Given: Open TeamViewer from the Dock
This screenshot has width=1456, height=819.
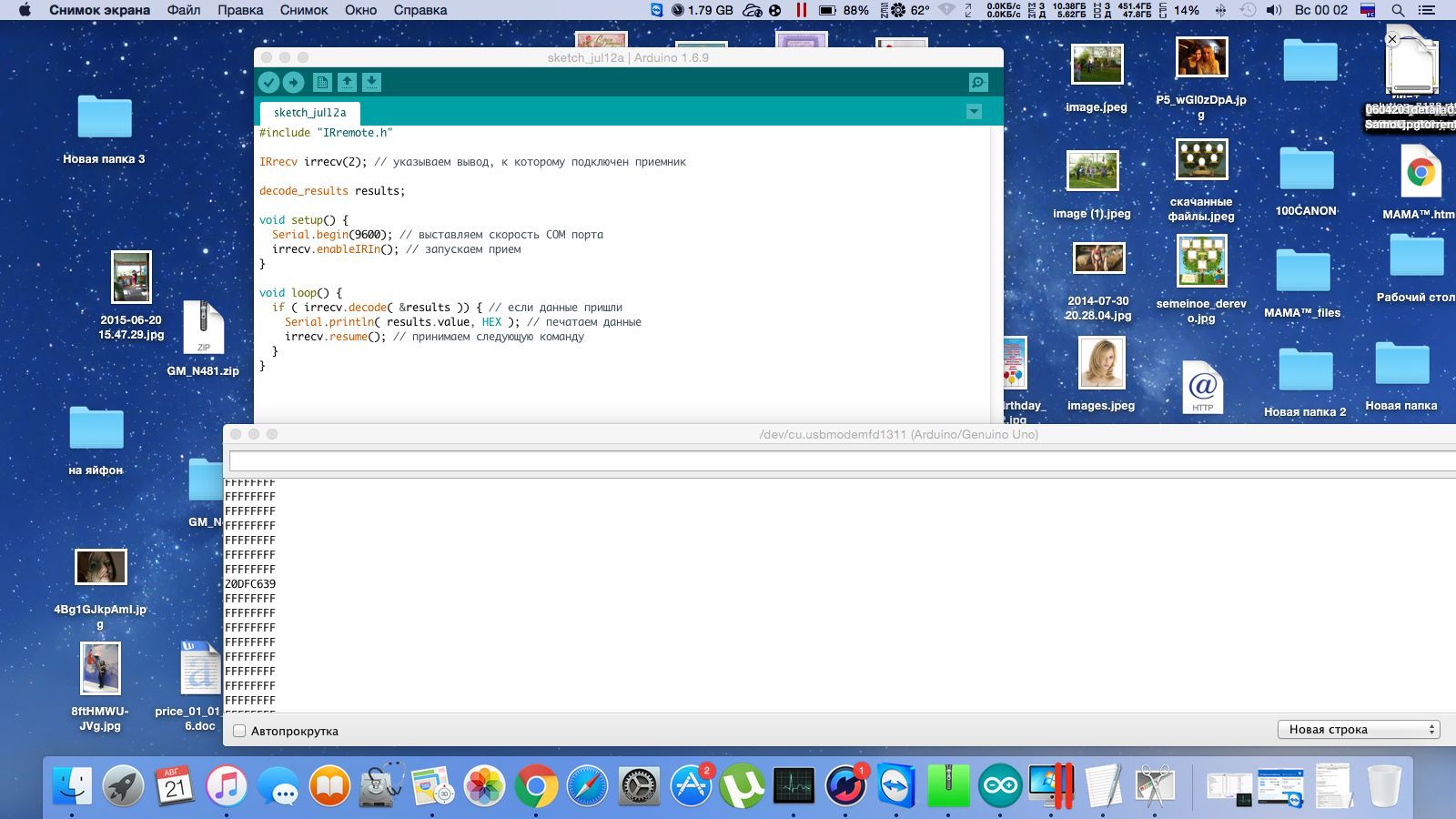Looking at the screenshot, I should (x=896, y=785).
